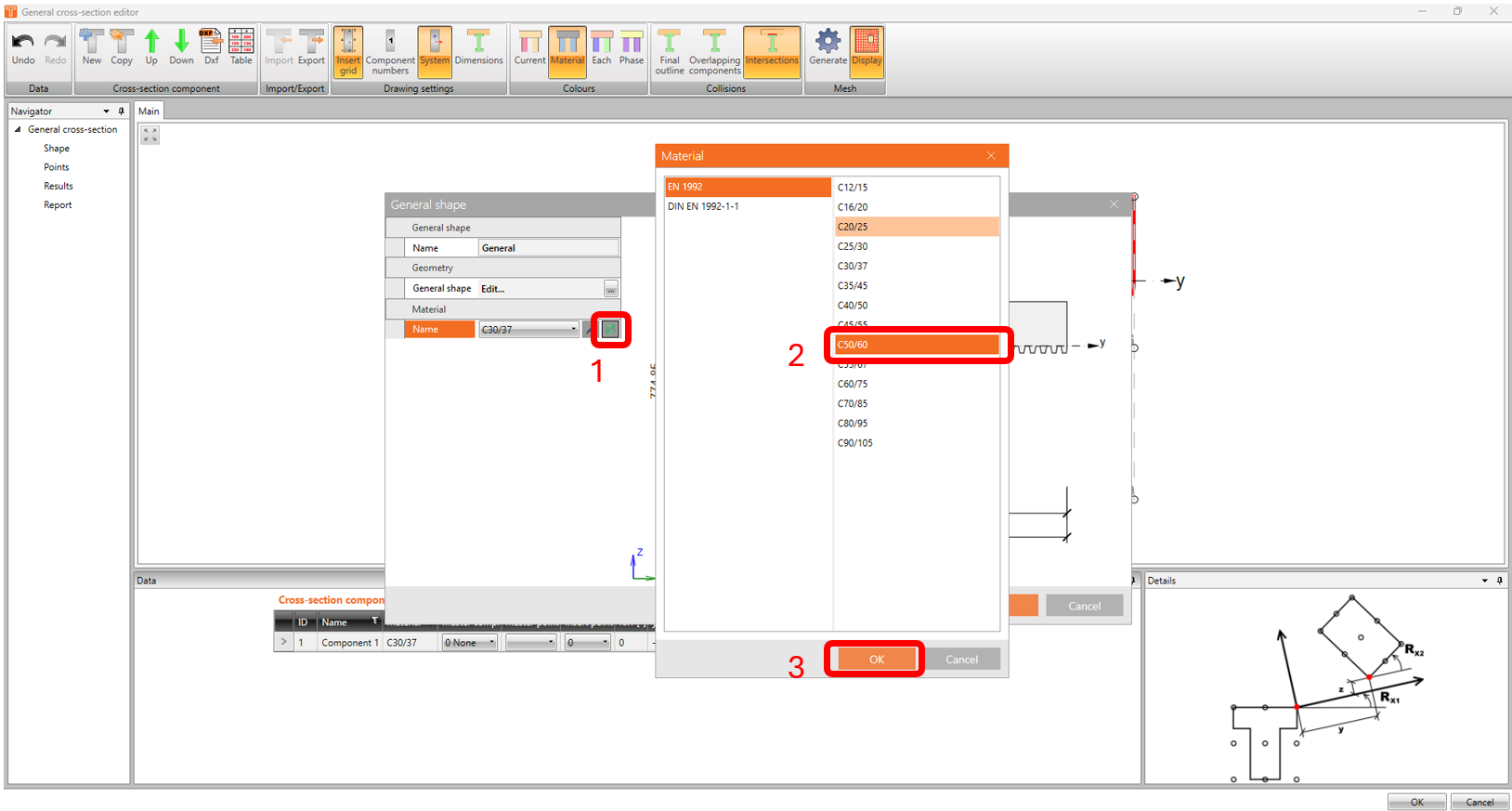Select Phase colour mode
Screen dimensions: 1512x811
point(632,48)
